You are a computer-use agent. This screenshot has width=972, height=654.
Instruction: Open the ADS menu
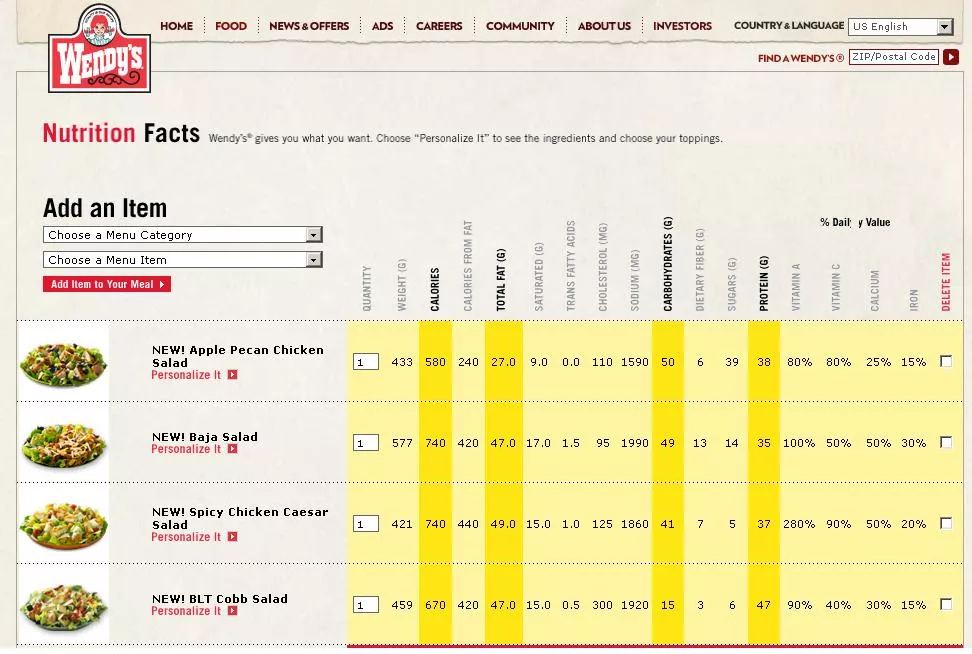[x=382, y=26]
